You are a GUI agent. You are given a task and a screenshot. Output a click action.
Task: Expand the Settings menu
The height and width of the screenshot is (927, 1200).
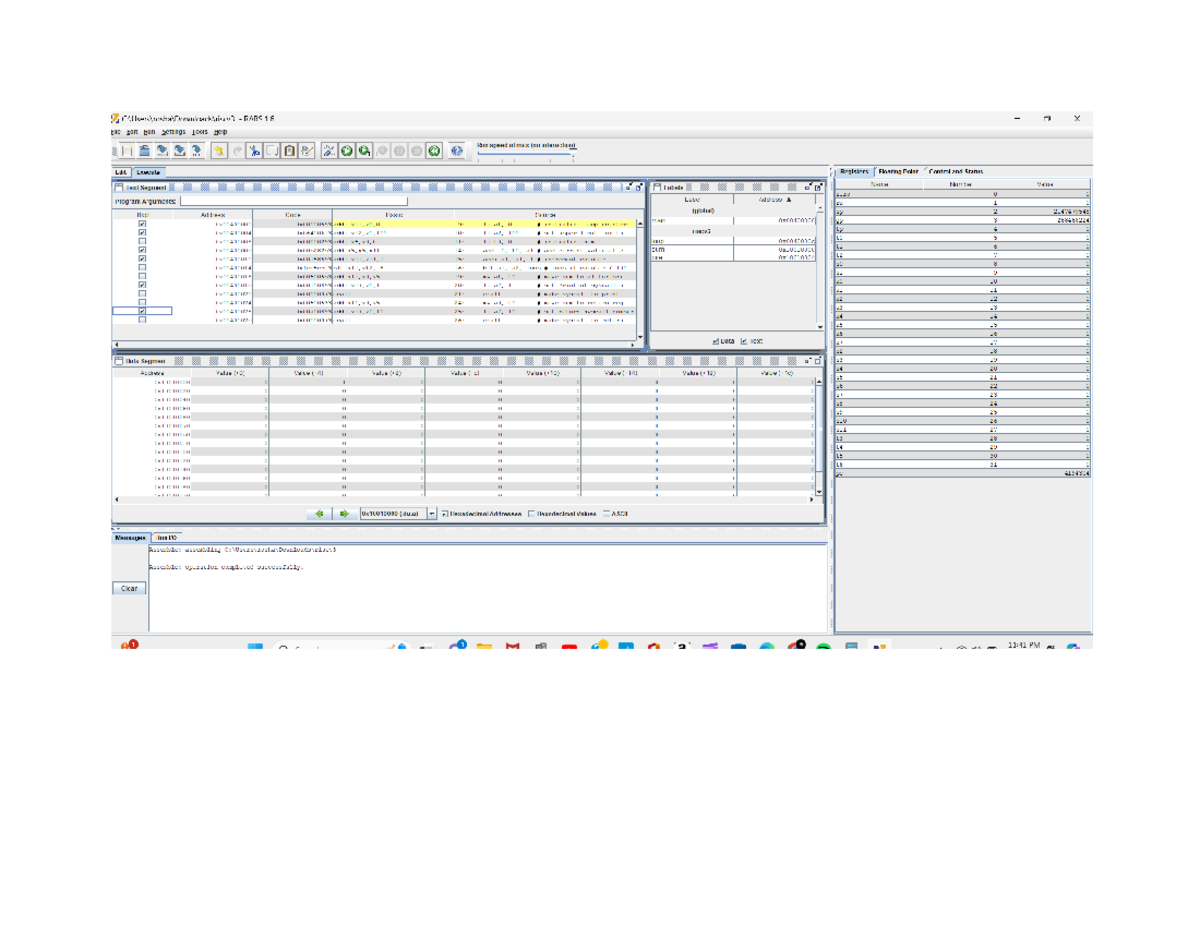click(x=174, y=132)
